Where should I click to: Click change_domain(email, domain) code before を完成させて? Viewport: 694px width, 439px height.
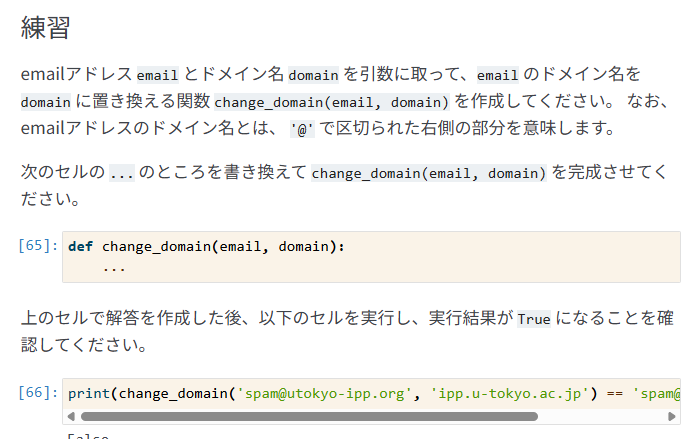pyautogui.click(x=429, y=173)
